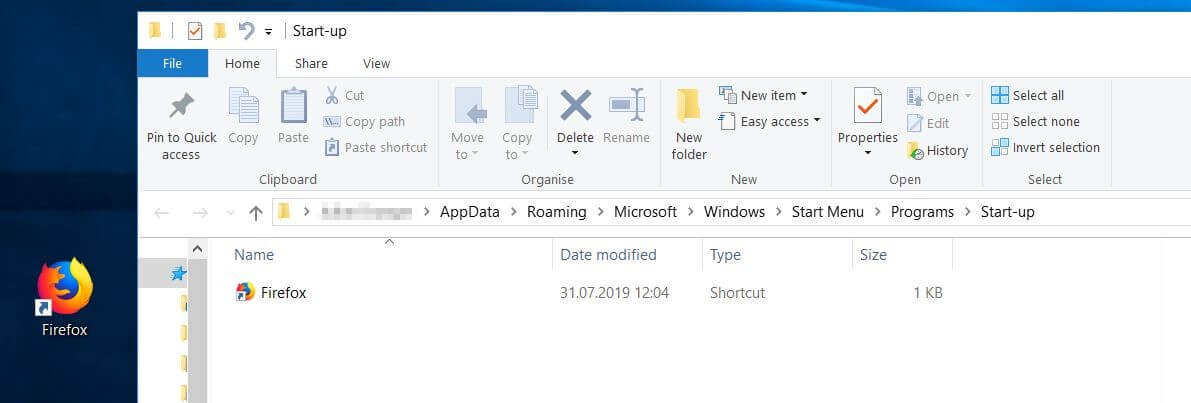The image size is (1191, 403).
Task: Choose Paste shortcut in the ribbon
Action: (375, 147)
